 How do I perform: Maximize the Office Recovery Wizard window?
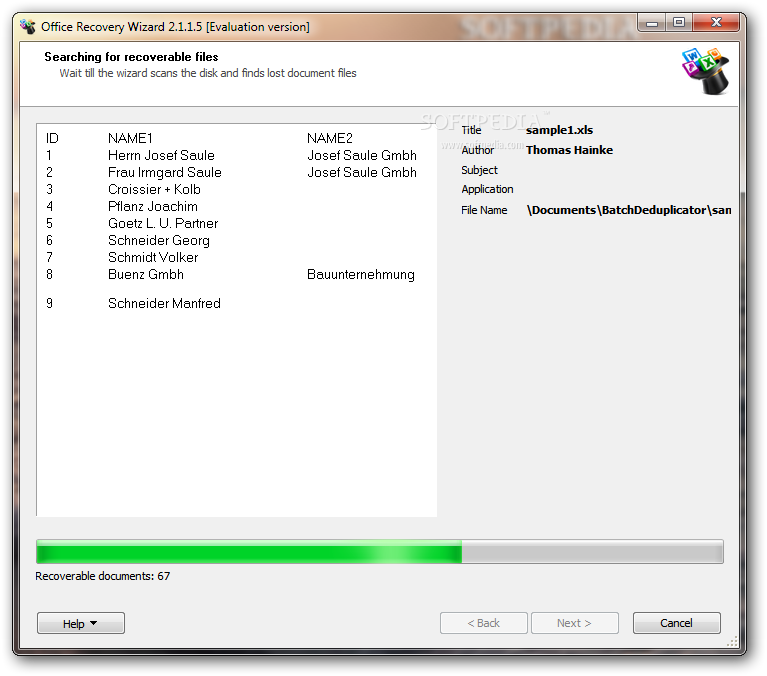pos(679,23)
